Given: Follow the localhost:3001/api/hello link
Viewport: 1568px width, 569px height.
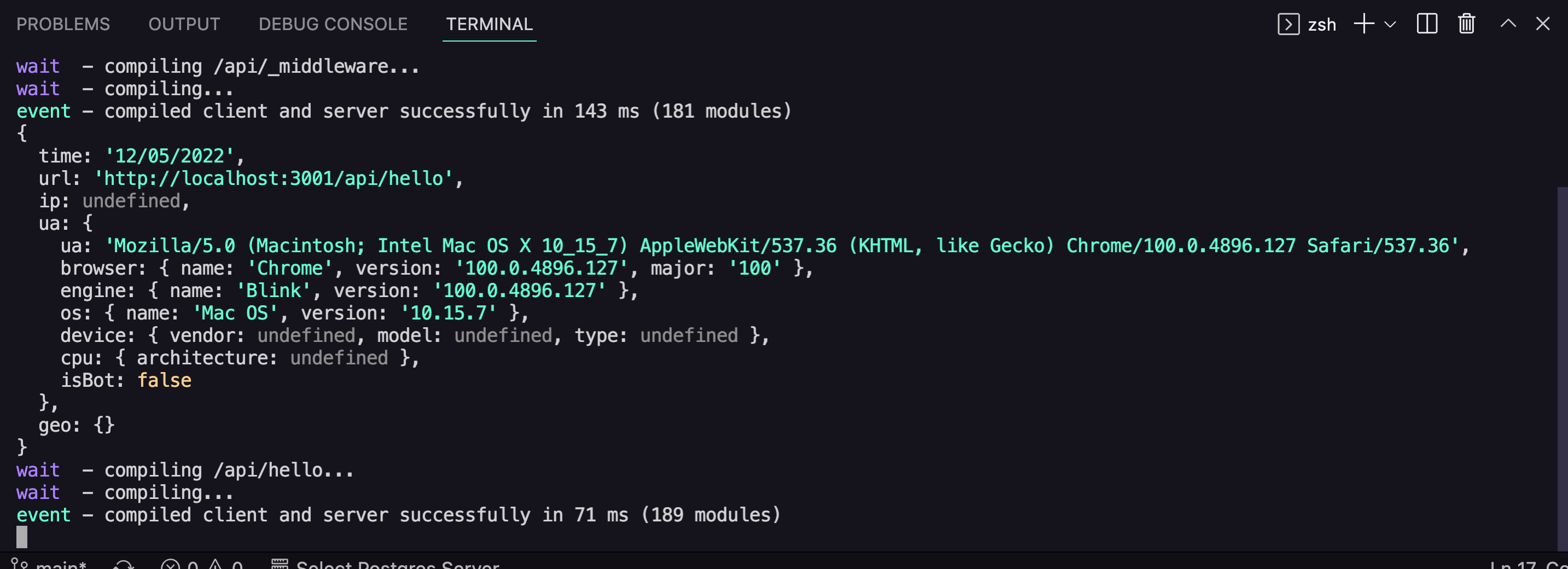Looking at the screenshot, I should coord(274,178).
